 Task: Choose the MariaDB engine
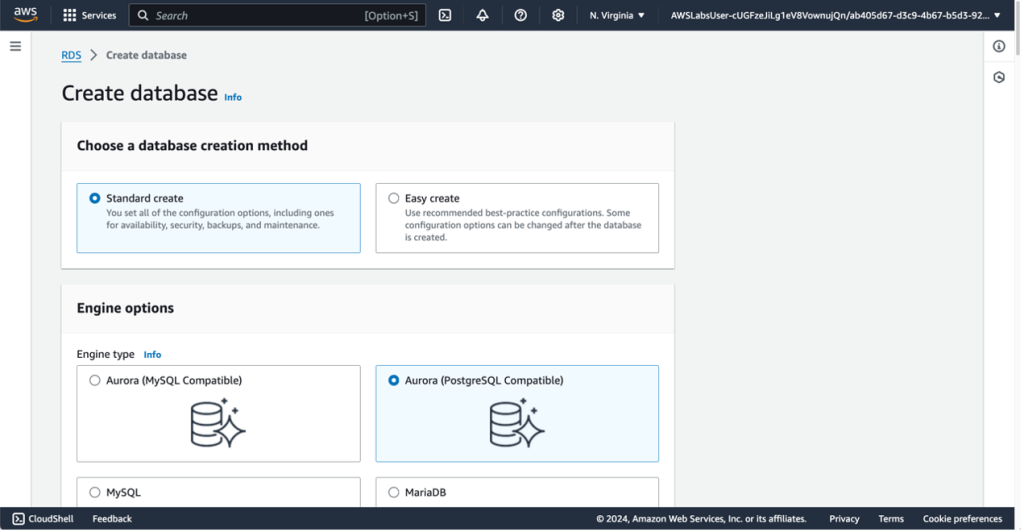click(x=517, y=492)
